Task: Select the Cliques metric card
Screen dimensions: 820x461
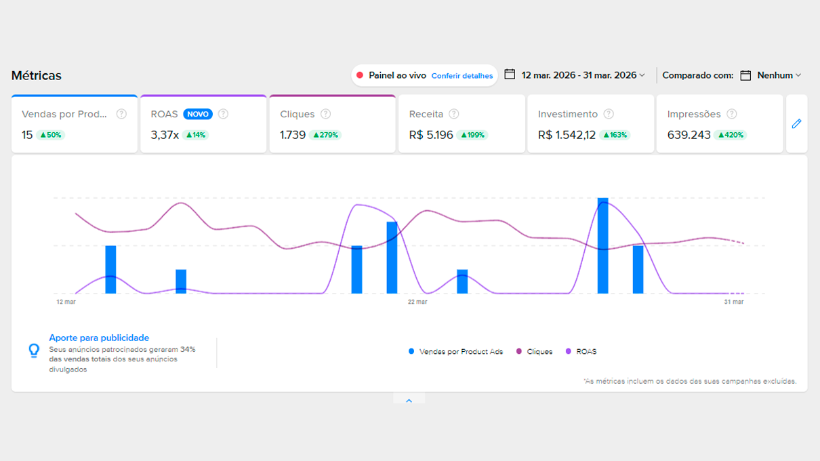Action: [333, 124]
